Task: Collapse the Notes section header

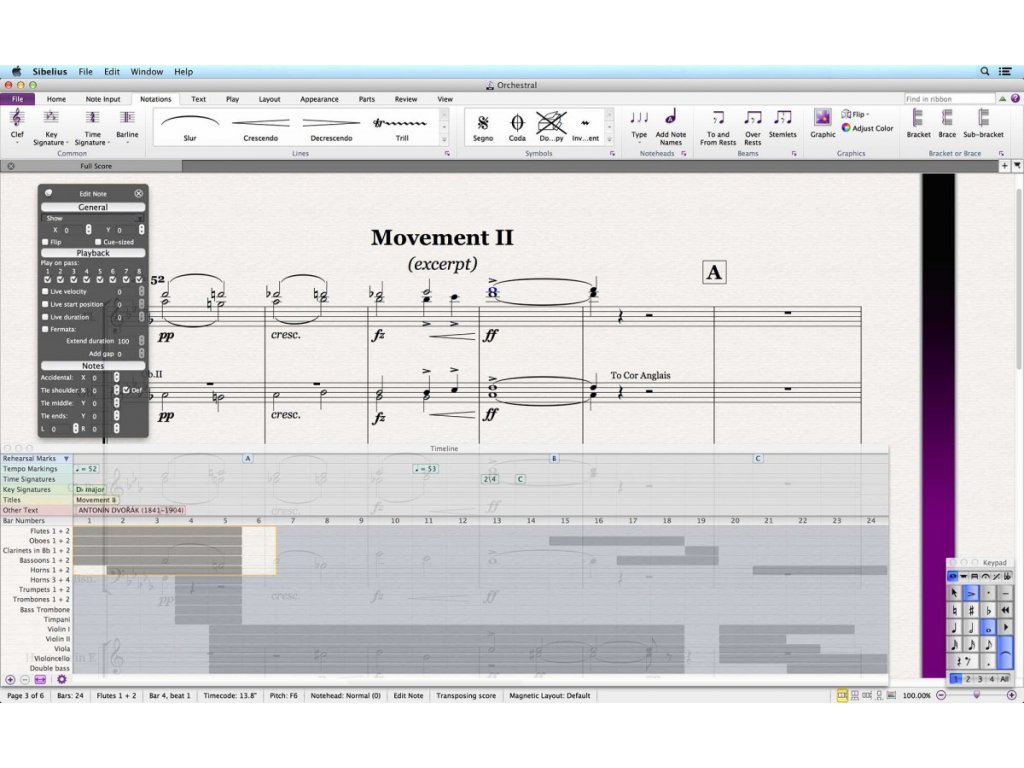Action: [93, 366]
